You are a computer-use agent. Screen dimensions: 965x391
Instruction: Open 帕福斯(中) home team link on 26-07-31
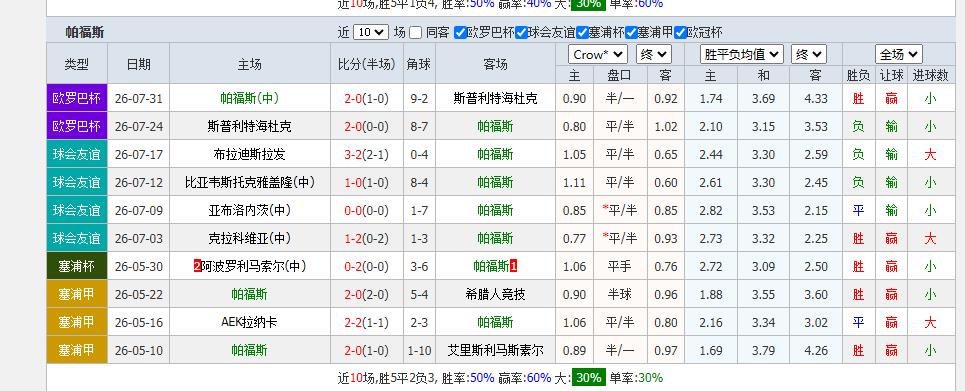(249, 99)
